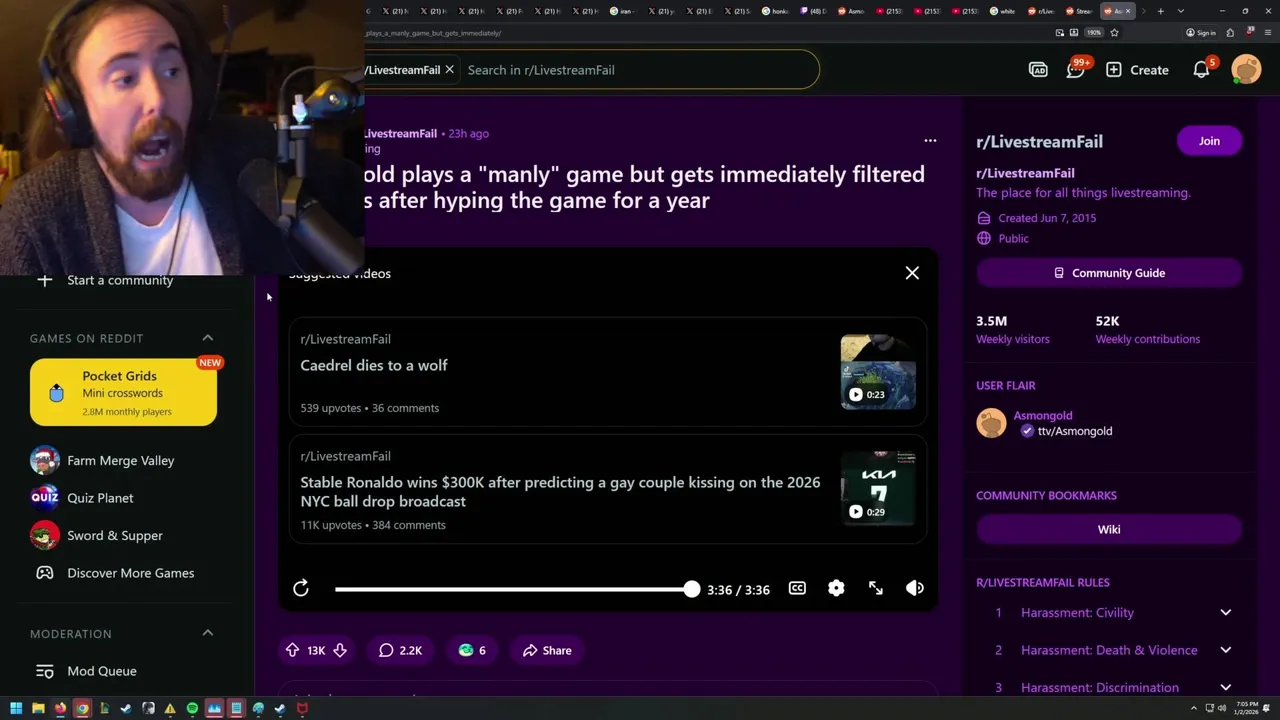Share the post
This screenshot has height=720, width=1280.
[547, 650]
